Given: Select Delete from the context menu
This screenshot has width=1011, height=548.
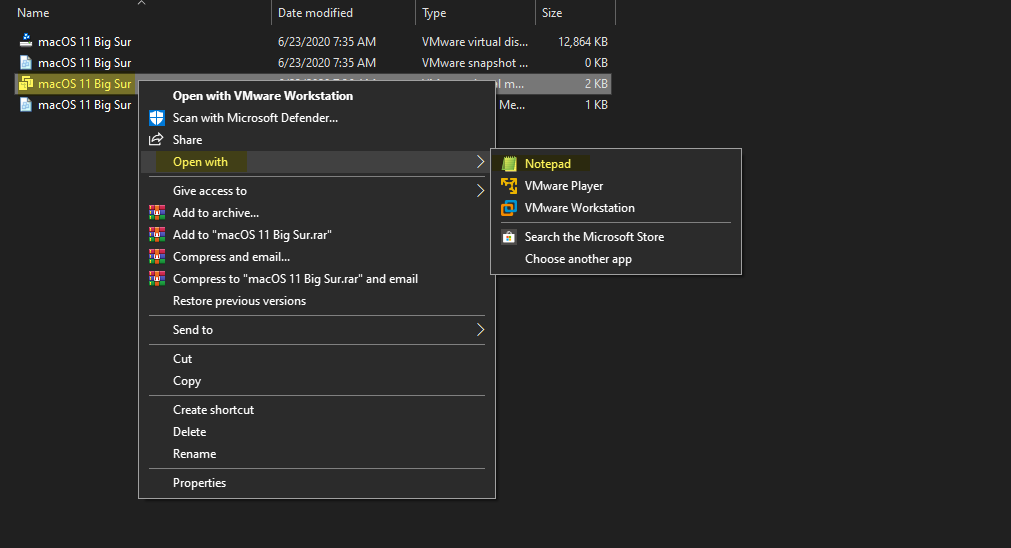Looking at the screenshot, I should click(190, 432).
